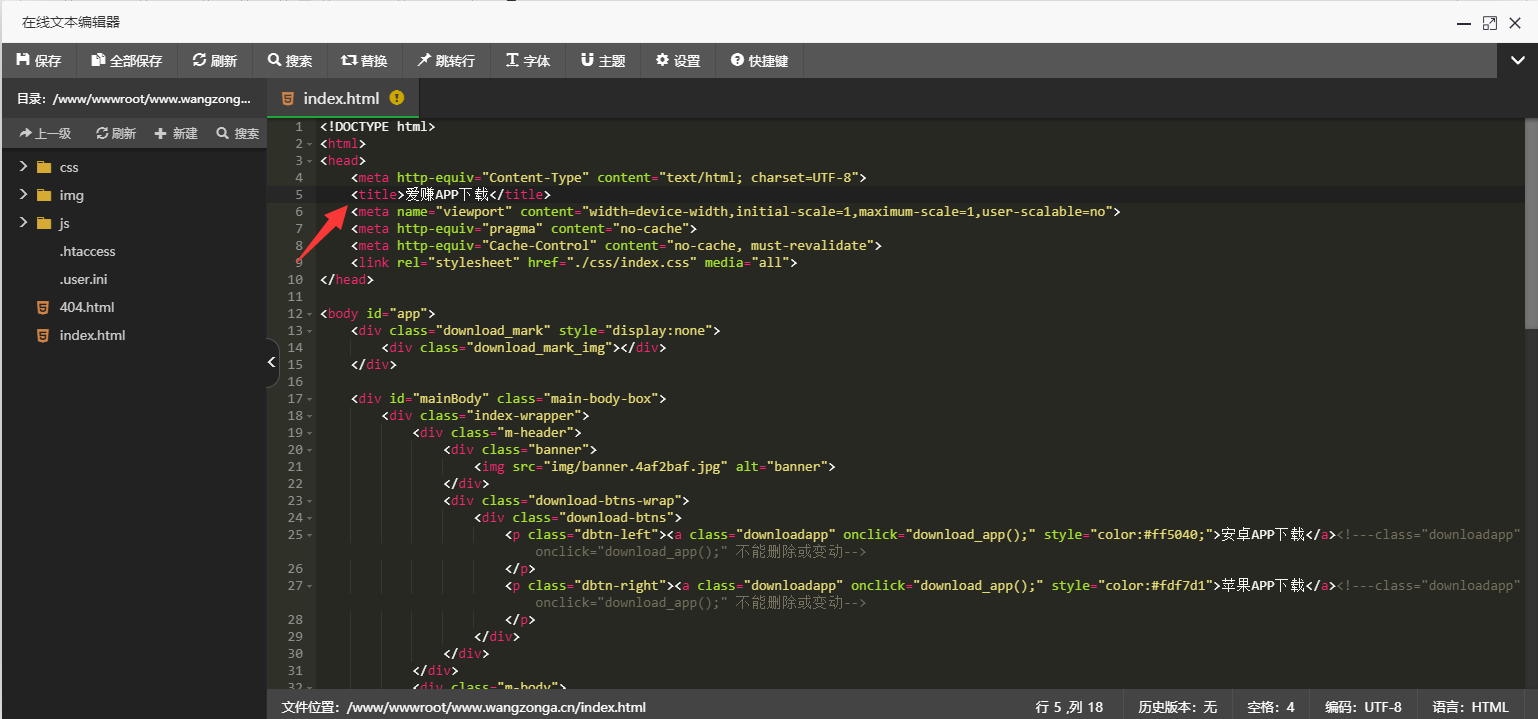
Task: Click the viewport meta tag line
Action: click(x=735, y=212)
